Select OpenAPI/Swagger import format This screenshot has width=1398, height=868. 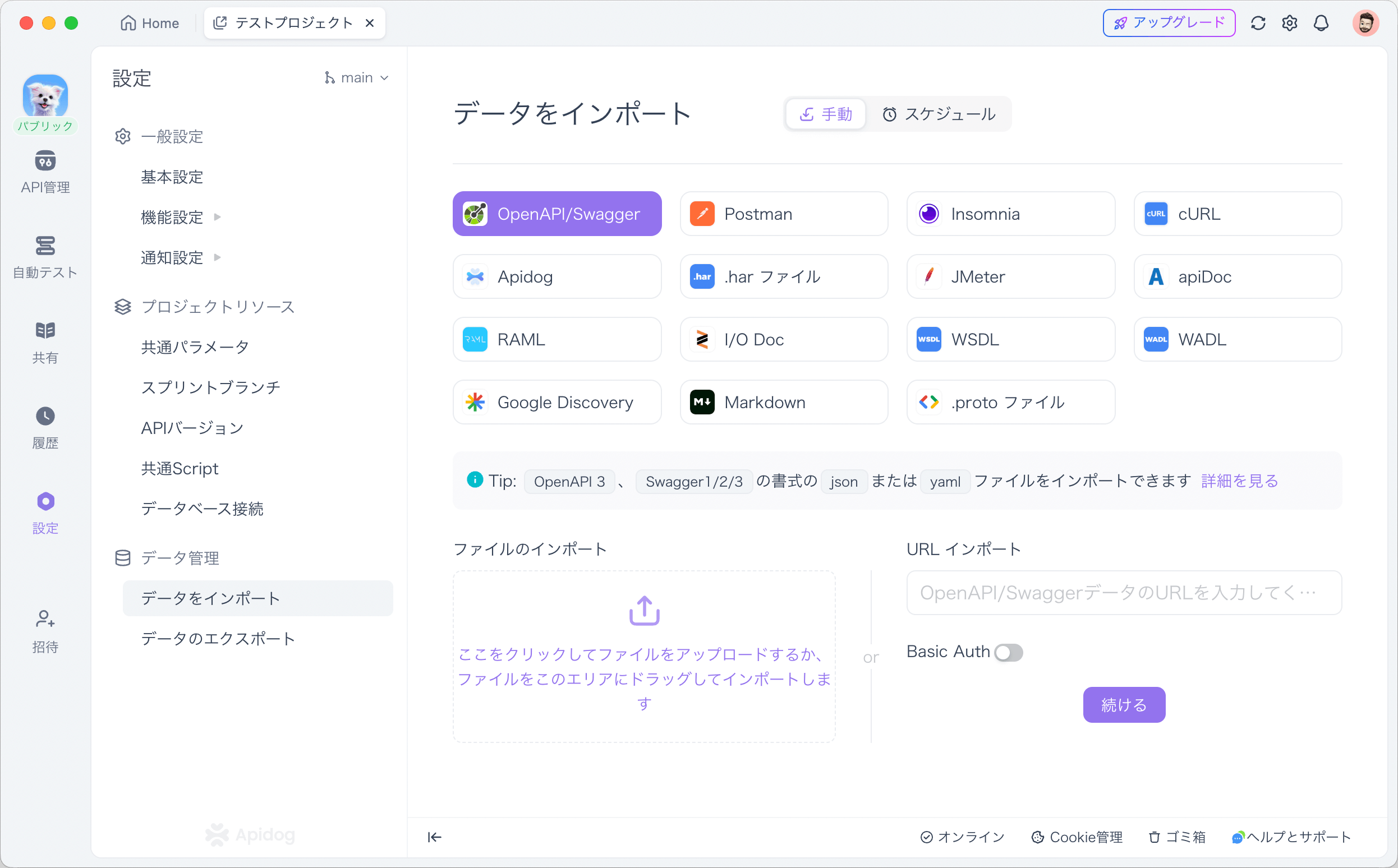(557, 214)
